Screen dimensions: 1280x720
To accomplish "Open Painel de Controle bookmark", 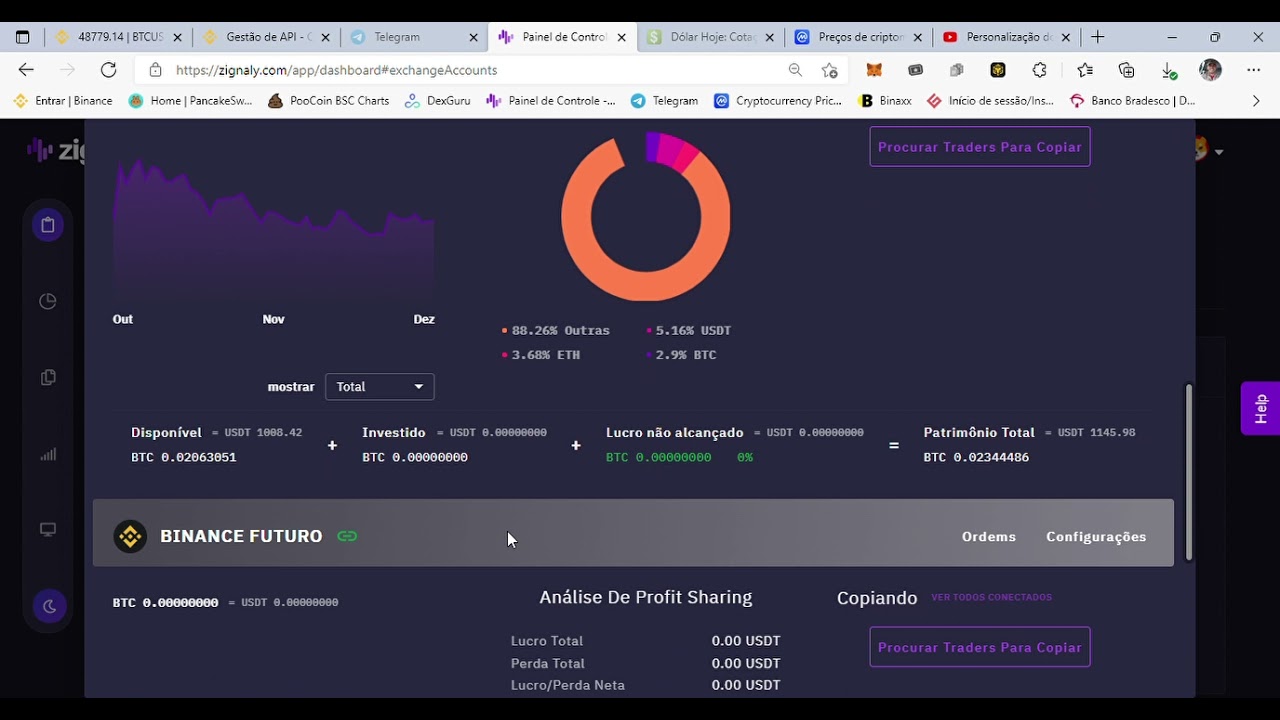I will coord(550,100).
